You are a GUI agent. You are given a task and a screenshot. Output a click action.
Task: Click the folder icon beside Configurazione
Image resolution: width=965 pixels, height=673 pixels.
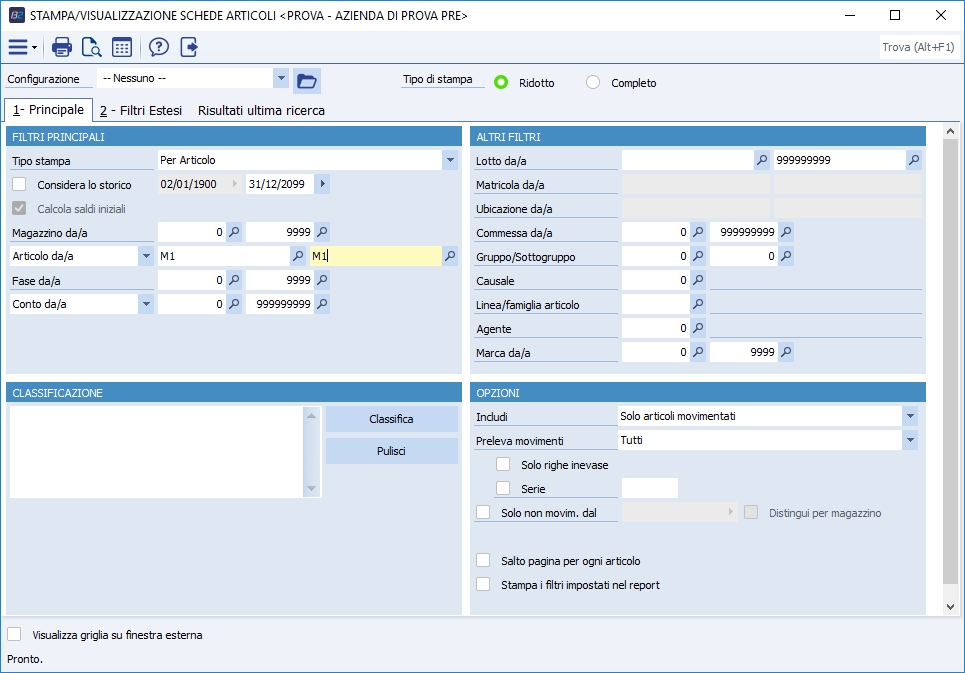tap(307, 80)
